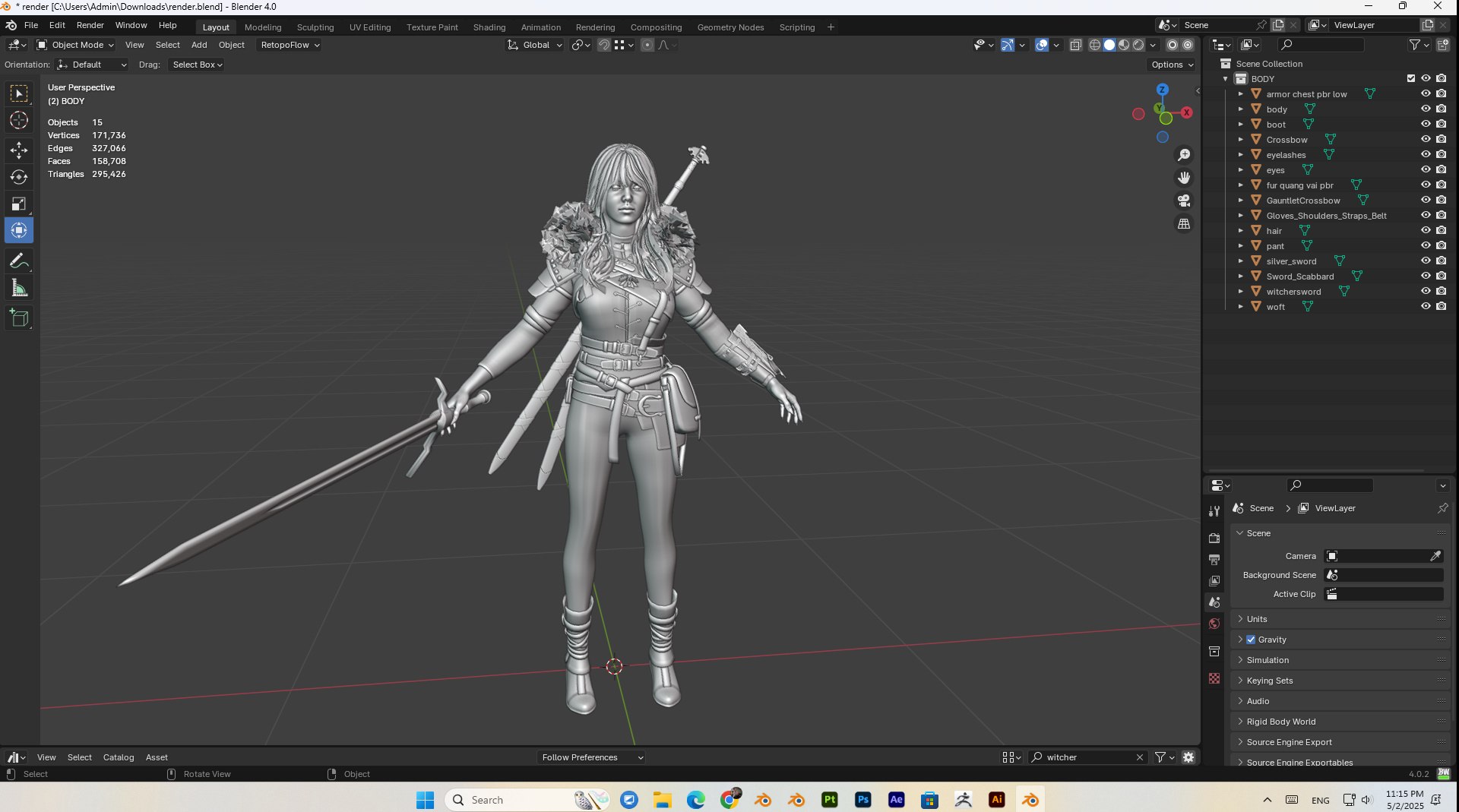
Task: Select the Add Cube tool
Action: pyautogui.click(x=19, y=318)
